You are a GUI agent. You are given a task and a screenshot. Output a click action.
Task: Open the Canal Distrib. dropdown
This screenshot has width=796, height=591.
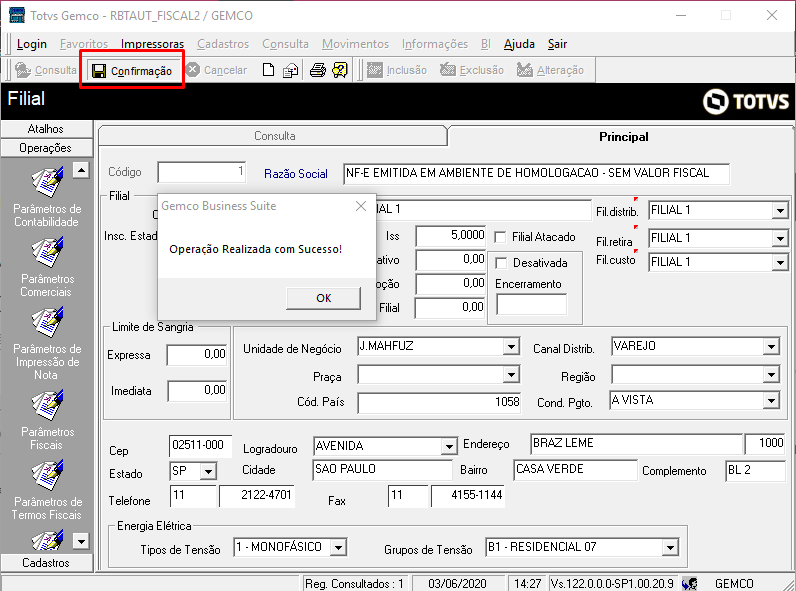coord(771,346)
